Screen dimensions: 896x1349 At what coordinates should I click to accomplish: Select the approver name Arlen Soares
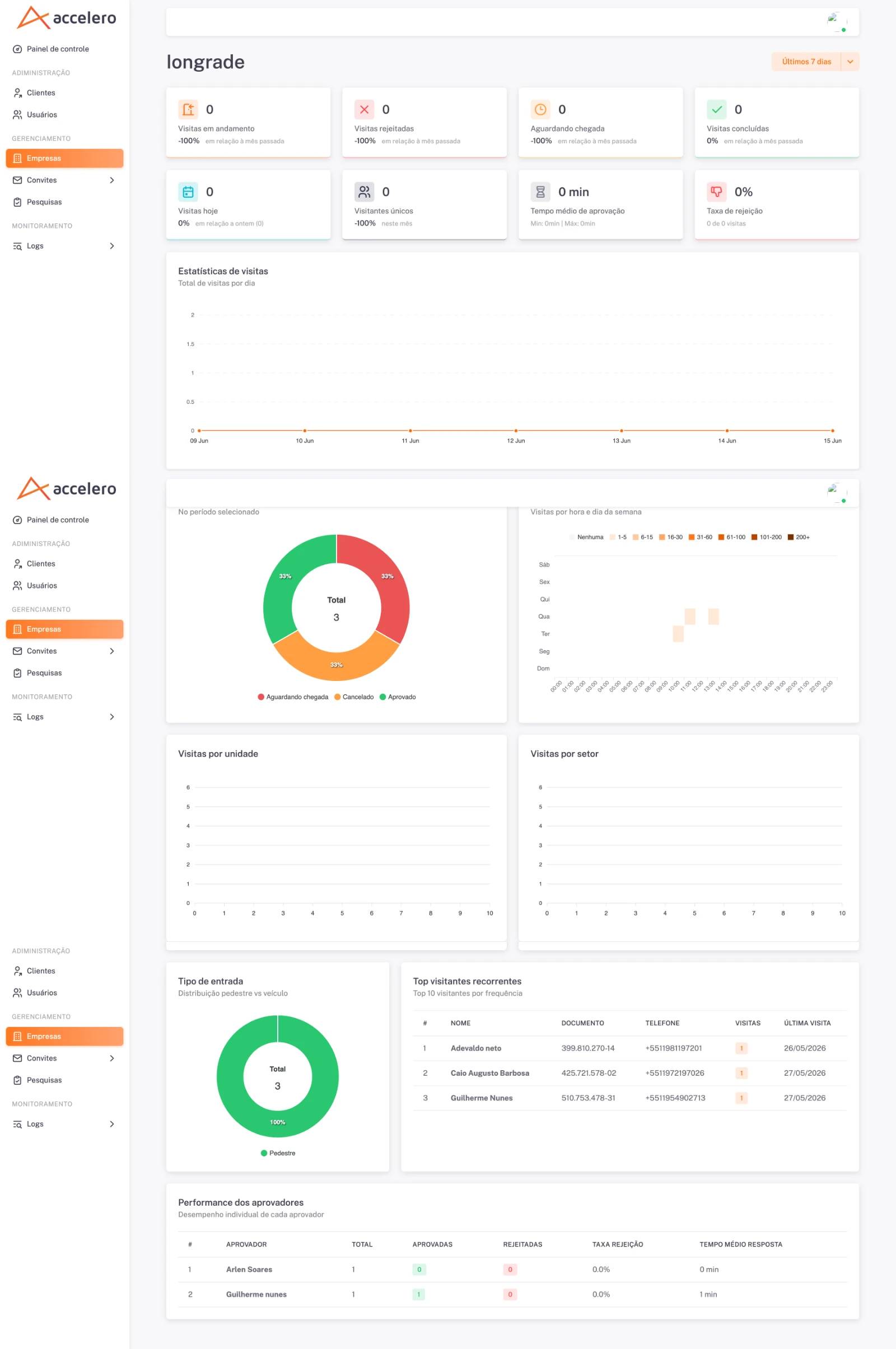[x=249, y=1269]
